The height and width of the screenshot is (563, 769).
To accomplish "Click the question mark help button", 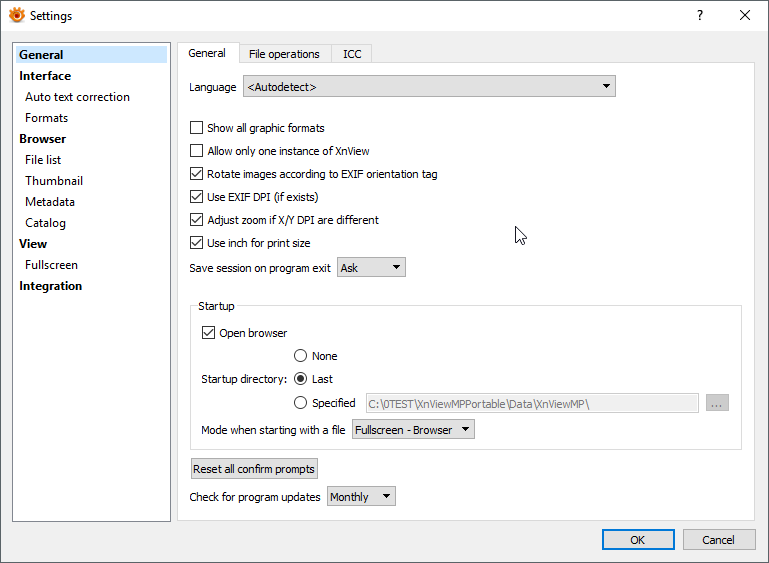I will [x=700, y=15].
